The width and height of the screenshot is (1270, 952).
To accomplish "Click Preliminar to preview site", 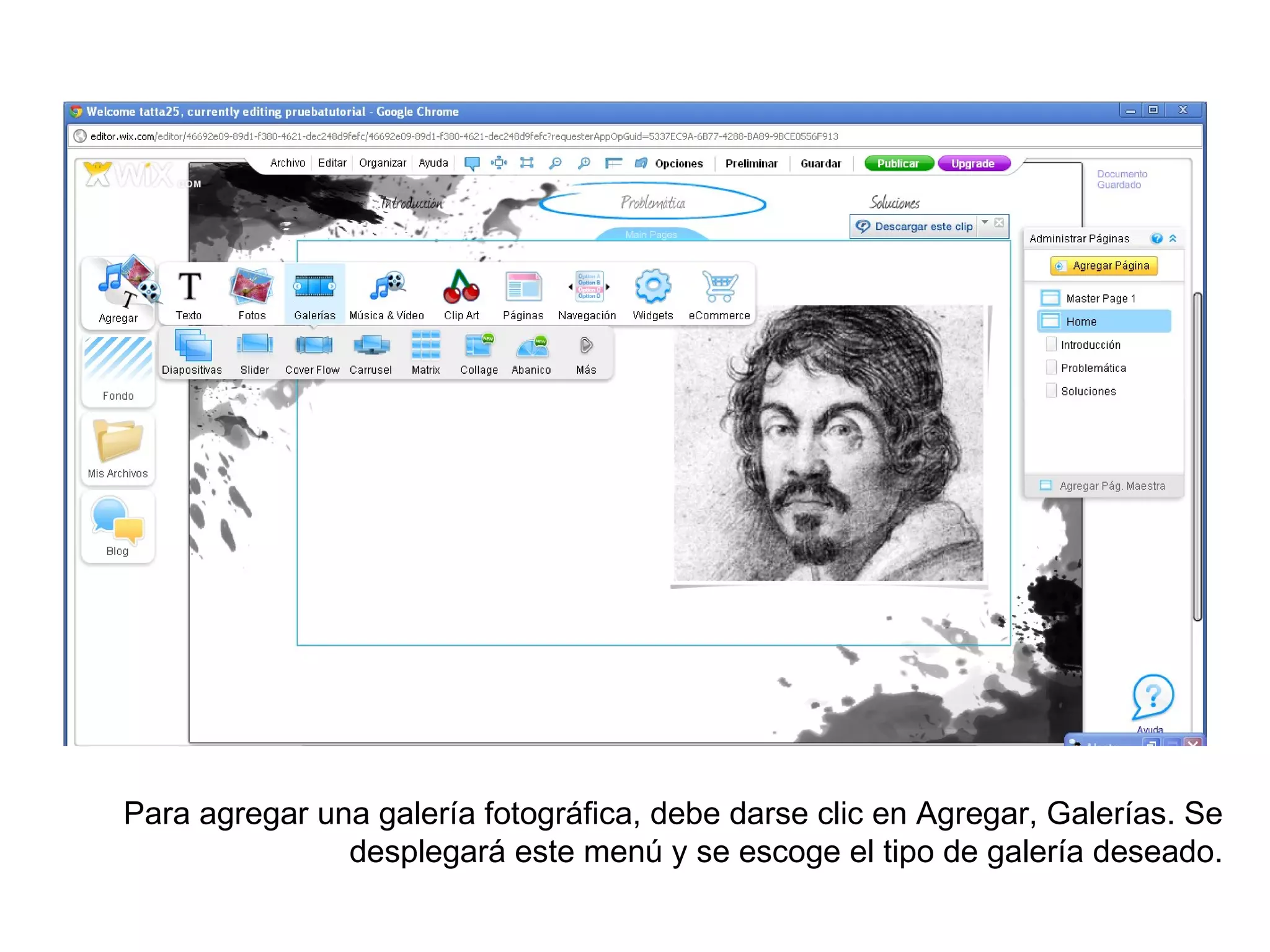I will point(752,164).
